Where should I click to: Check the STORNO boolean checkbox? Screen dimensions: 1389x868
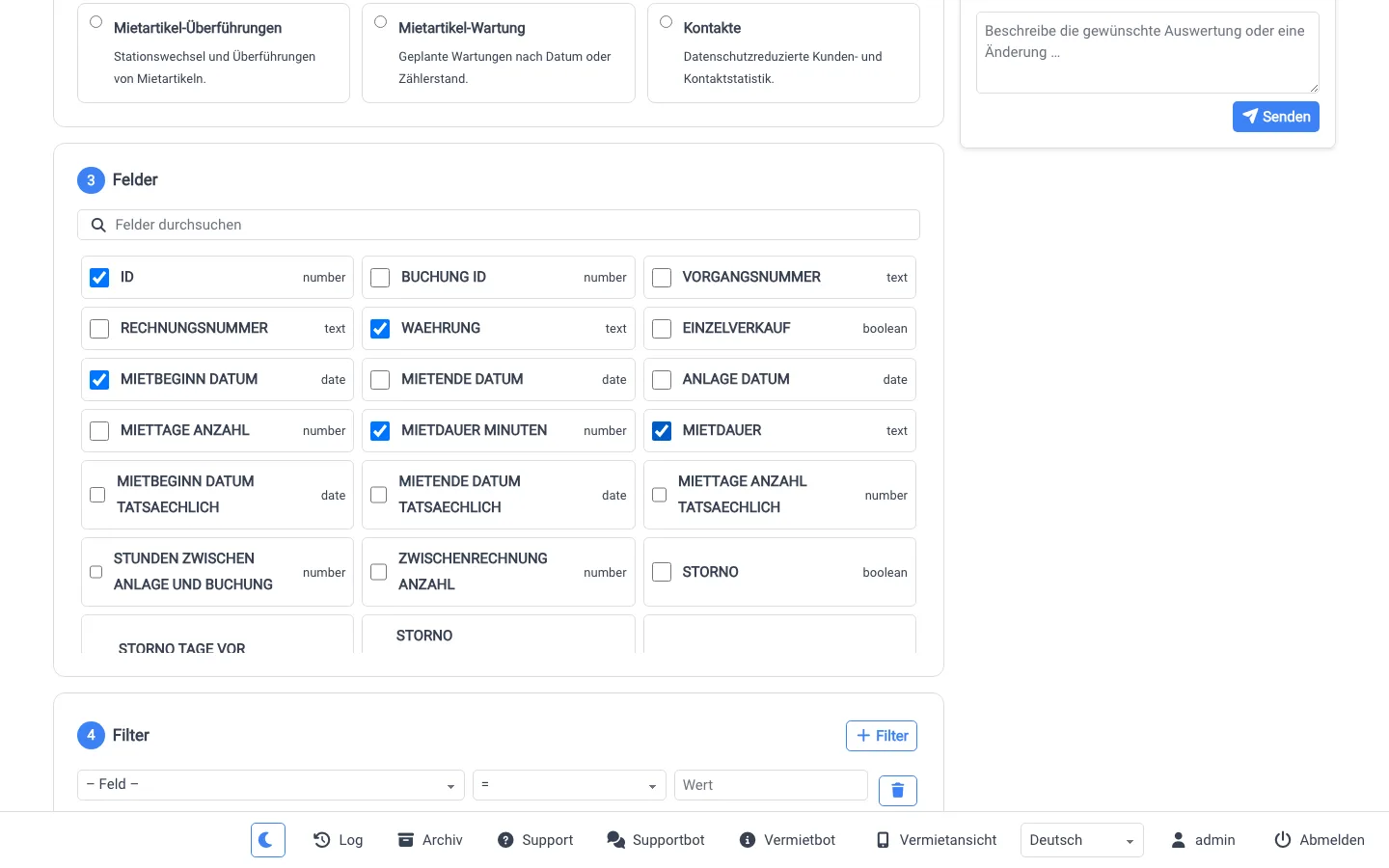tap(662, 572)
